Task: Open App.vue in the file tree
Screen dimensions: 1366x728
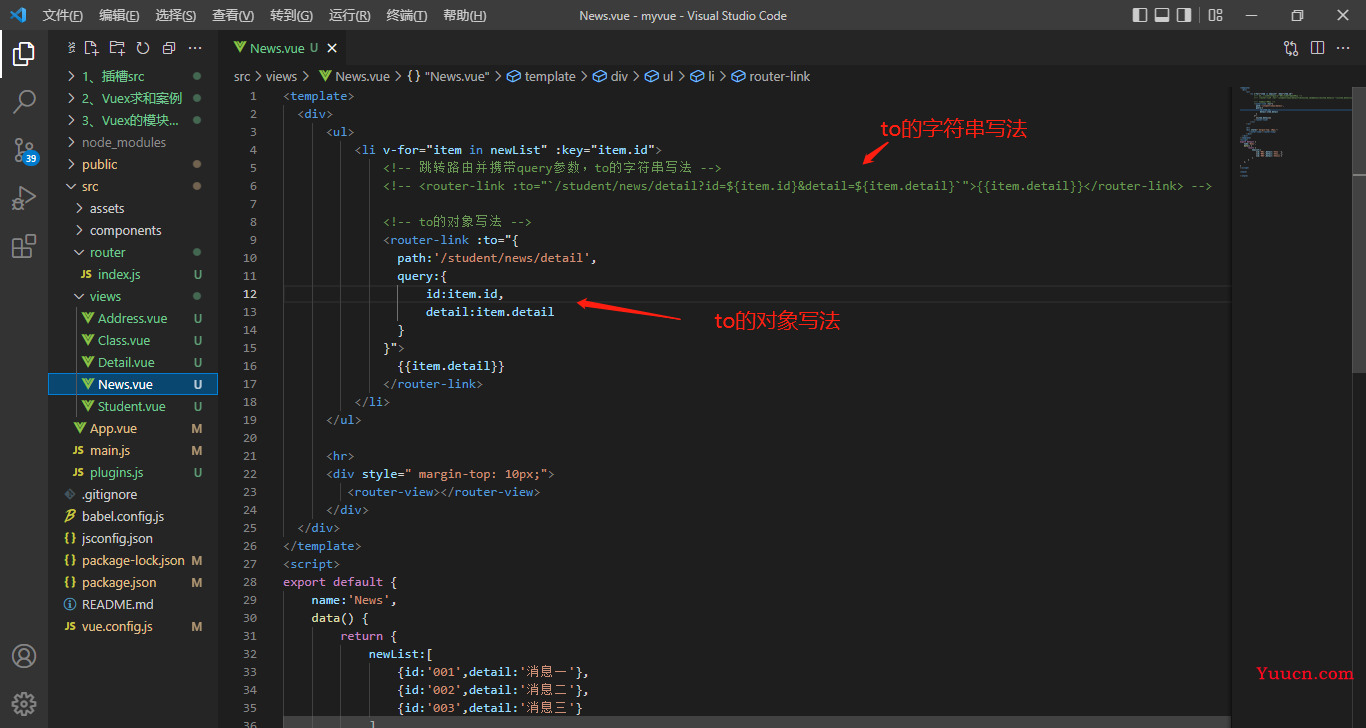Action: (132, 428)
